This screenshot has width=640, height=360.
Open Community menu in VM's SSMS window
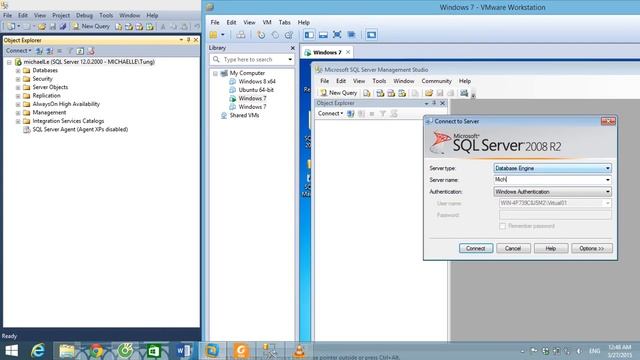click(x=436, y=81)
